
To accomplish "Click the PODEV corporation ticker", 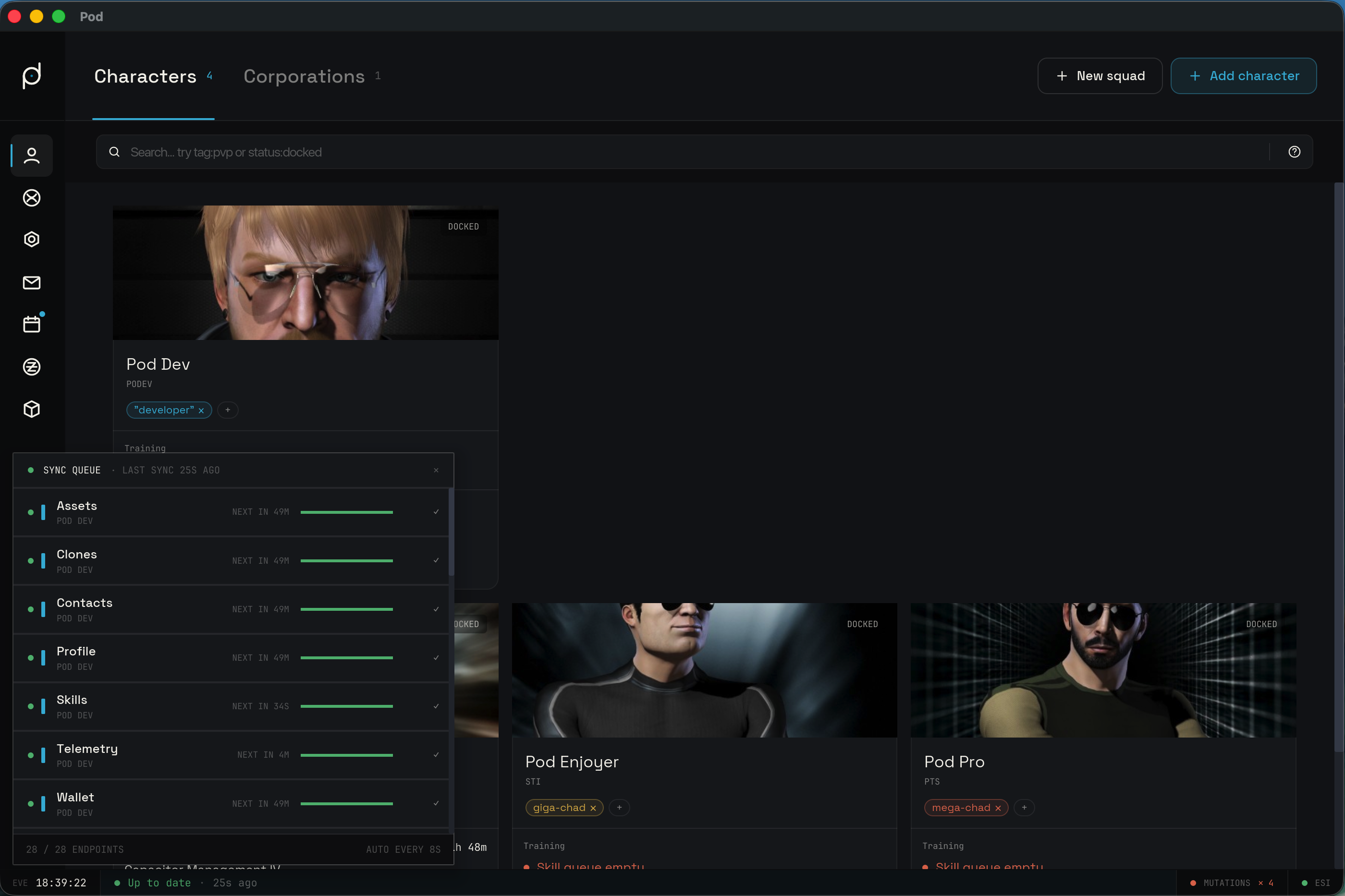I will coord(139,384).
